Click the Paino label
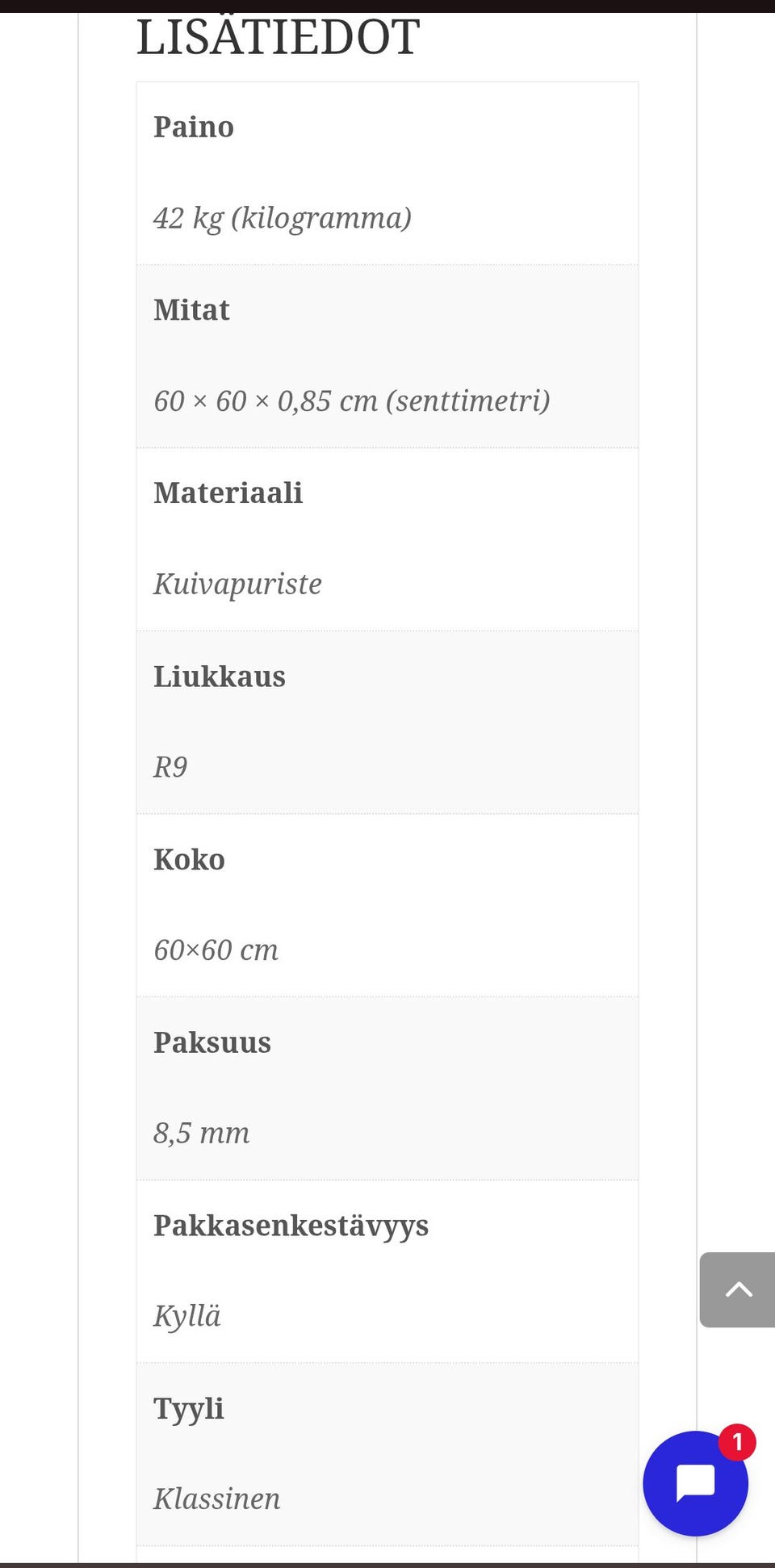The height and width of the screenshot is (1568, 775). [x=194, y=127]
